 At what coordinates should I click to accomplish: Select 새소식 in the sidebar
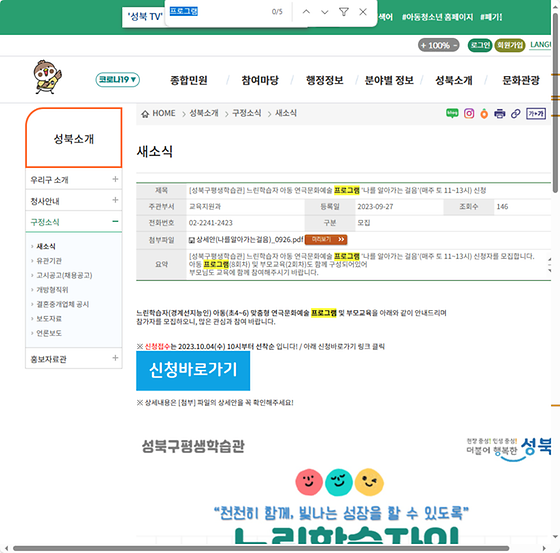pyautogui.click(x=46, y=246)
